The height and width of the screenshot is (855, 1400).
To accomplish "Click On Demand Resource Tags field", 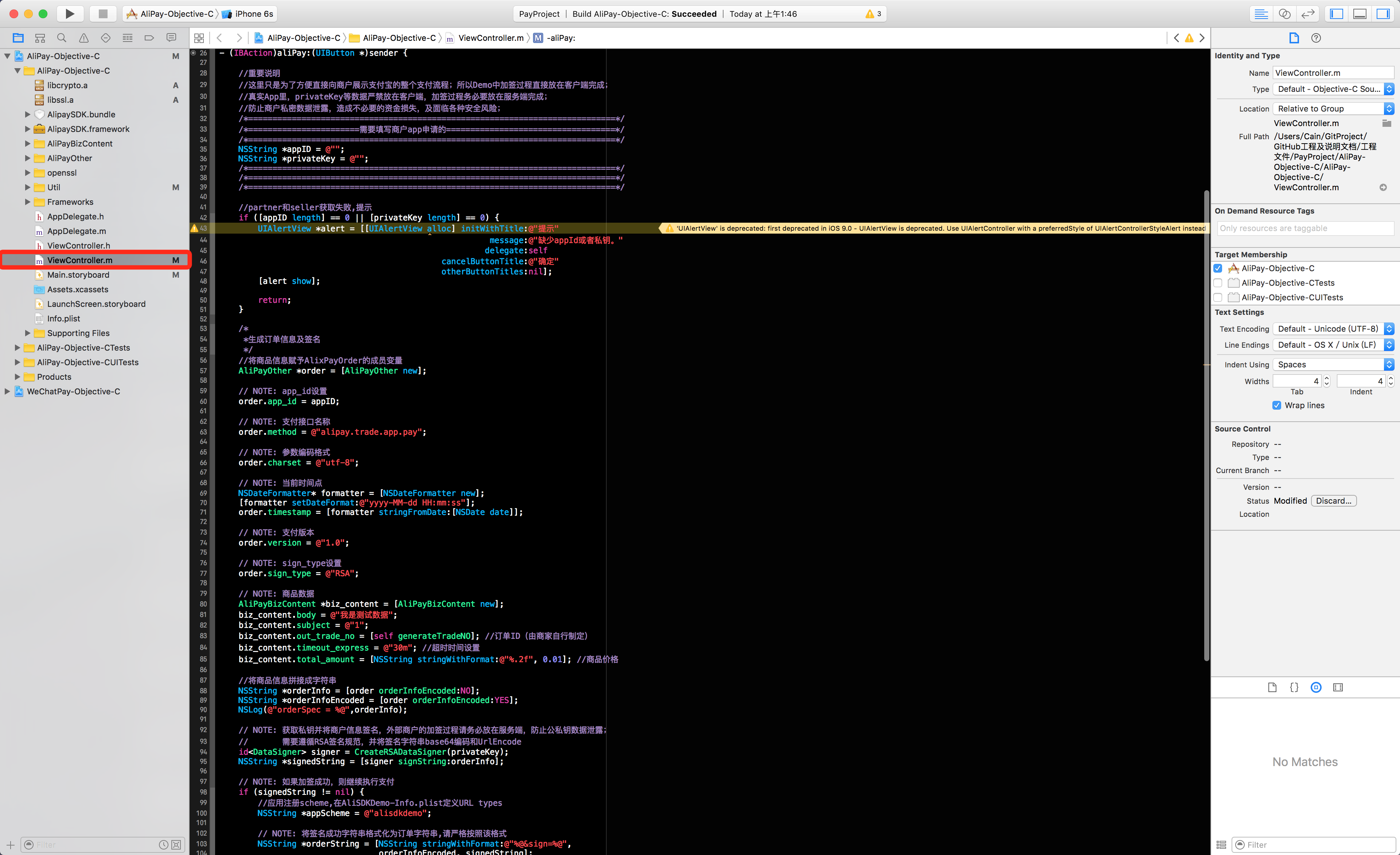I will click(1304, 229).
